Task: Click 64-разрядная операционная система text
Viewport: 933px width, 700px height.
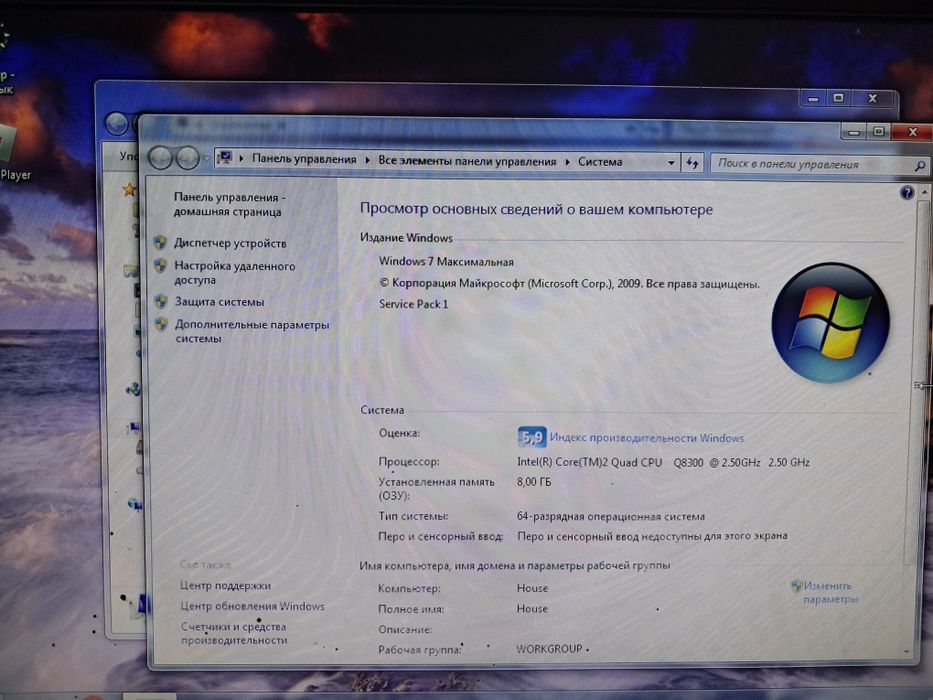Action: coord(610,517)
